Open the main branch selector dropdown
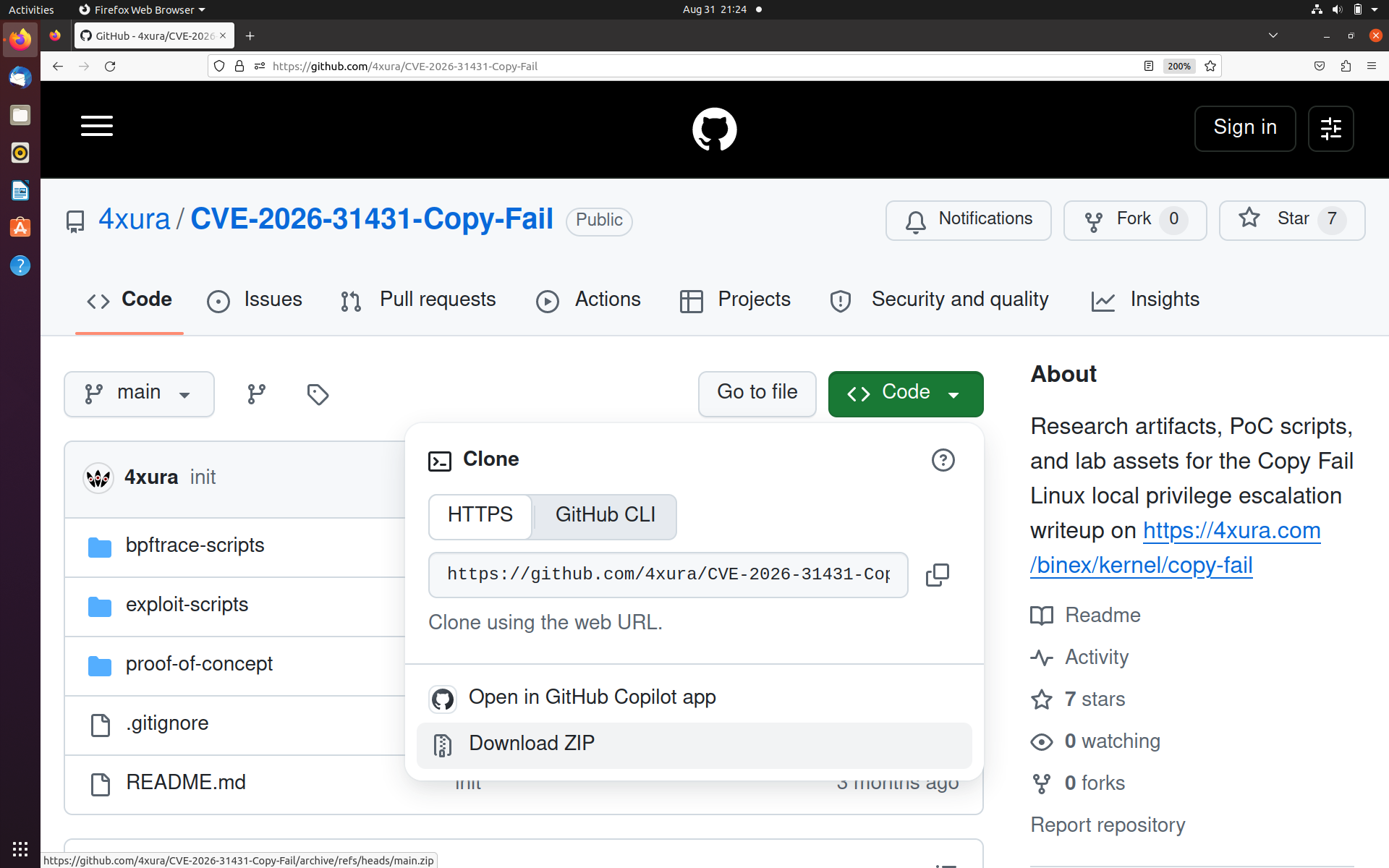 [139, 394]
